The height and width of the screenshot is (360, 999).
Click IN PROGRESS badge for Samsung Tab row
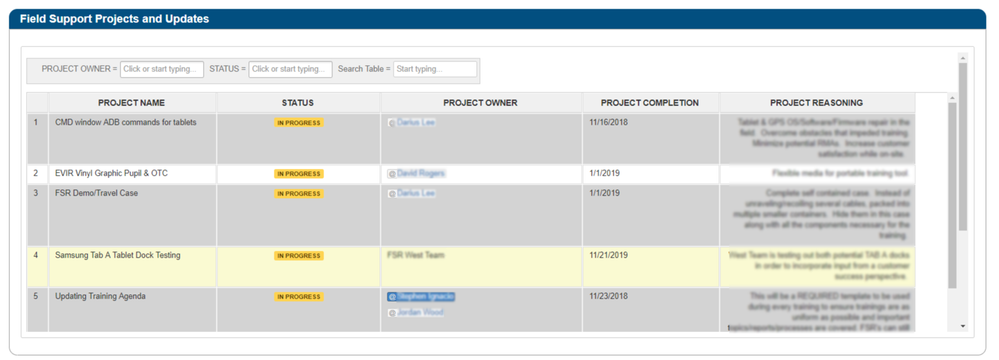(x=299, y=256)
